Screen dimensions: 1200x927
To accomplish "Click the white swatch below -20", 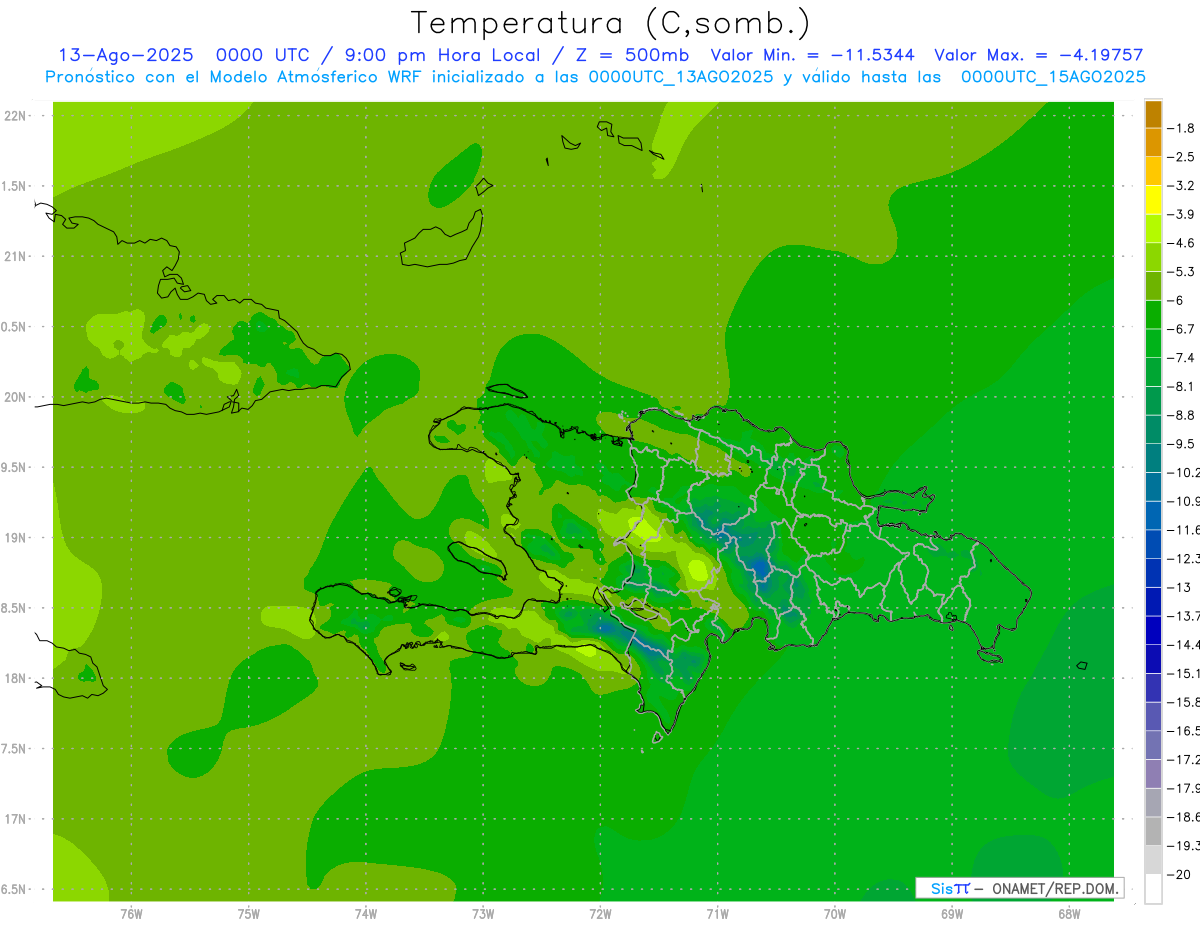I will pos(1154,889).
